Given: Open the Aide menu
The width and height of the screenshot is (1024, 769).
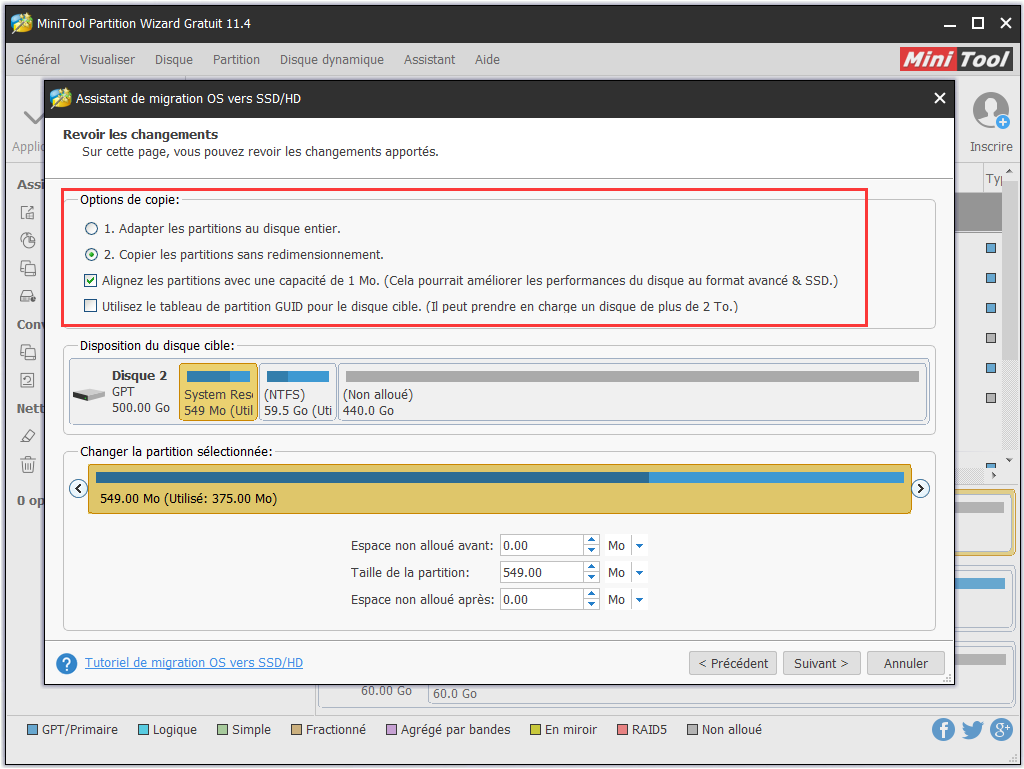Looking at the screenshot, I should 487,59.
